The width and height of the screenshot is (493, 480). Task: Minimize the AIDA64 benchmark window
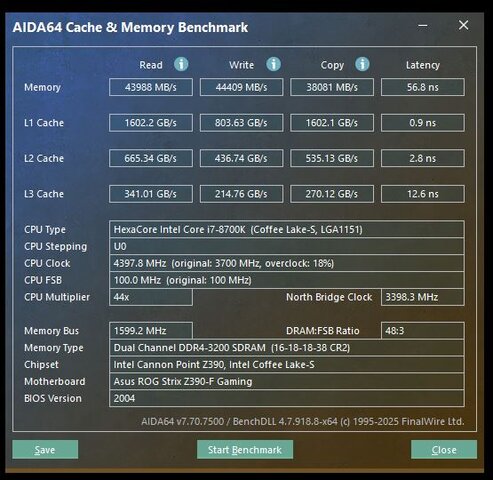point(423,26)
